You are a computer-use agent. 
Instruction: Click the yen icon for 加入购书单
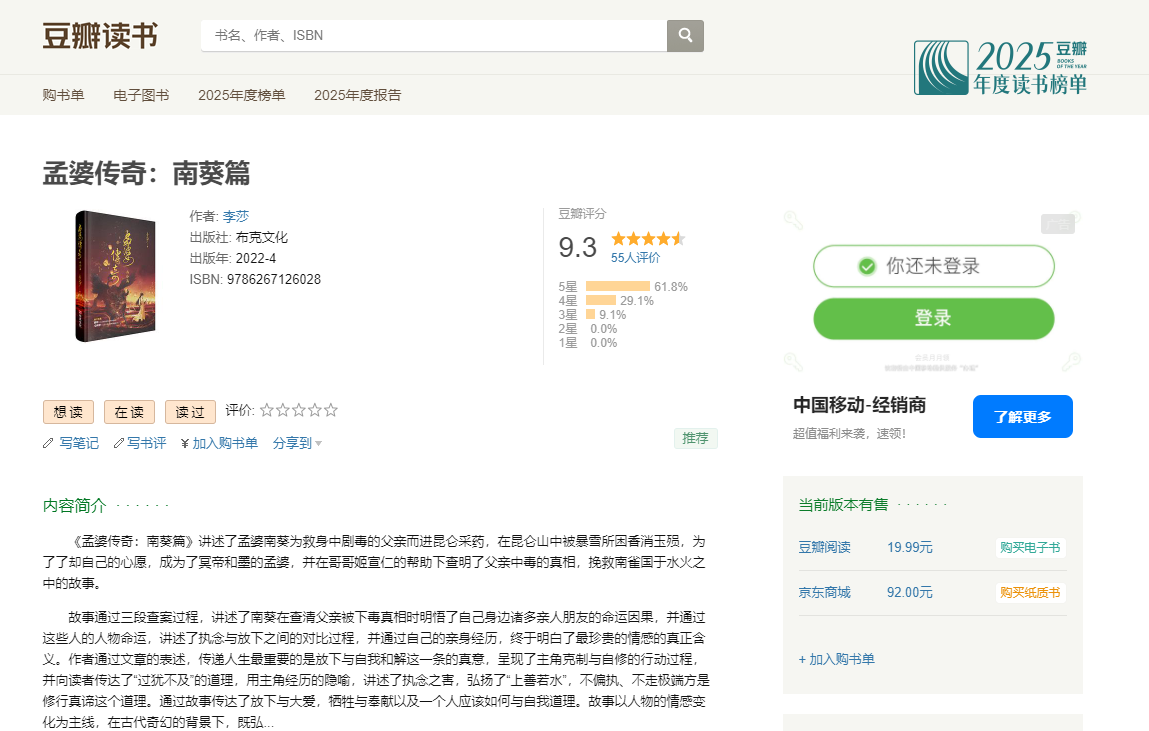[x=185, y=443]
